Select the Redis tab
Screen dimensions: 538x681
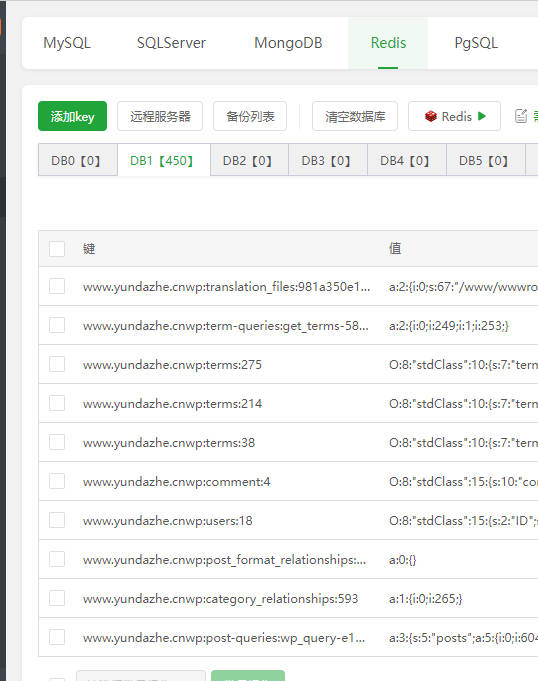coord(388,43)
